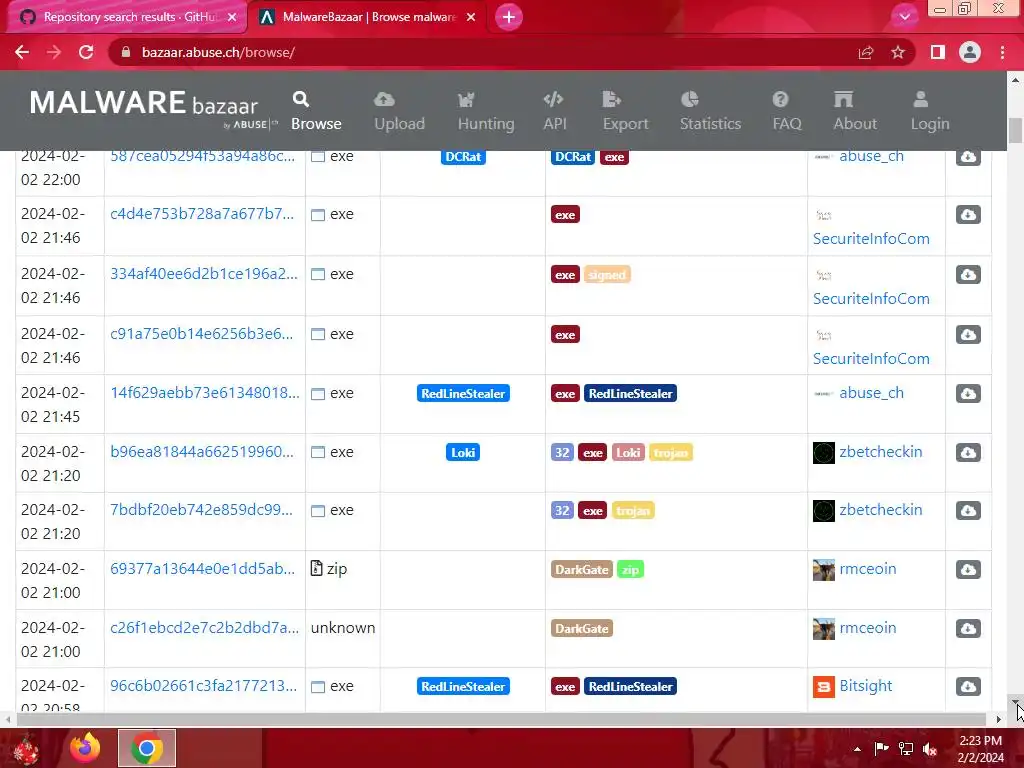Click RedLineStealer signature in 96c6b02661 row
The width and height of the screenshot is (1024, 768).
click(x=463, y=686)
